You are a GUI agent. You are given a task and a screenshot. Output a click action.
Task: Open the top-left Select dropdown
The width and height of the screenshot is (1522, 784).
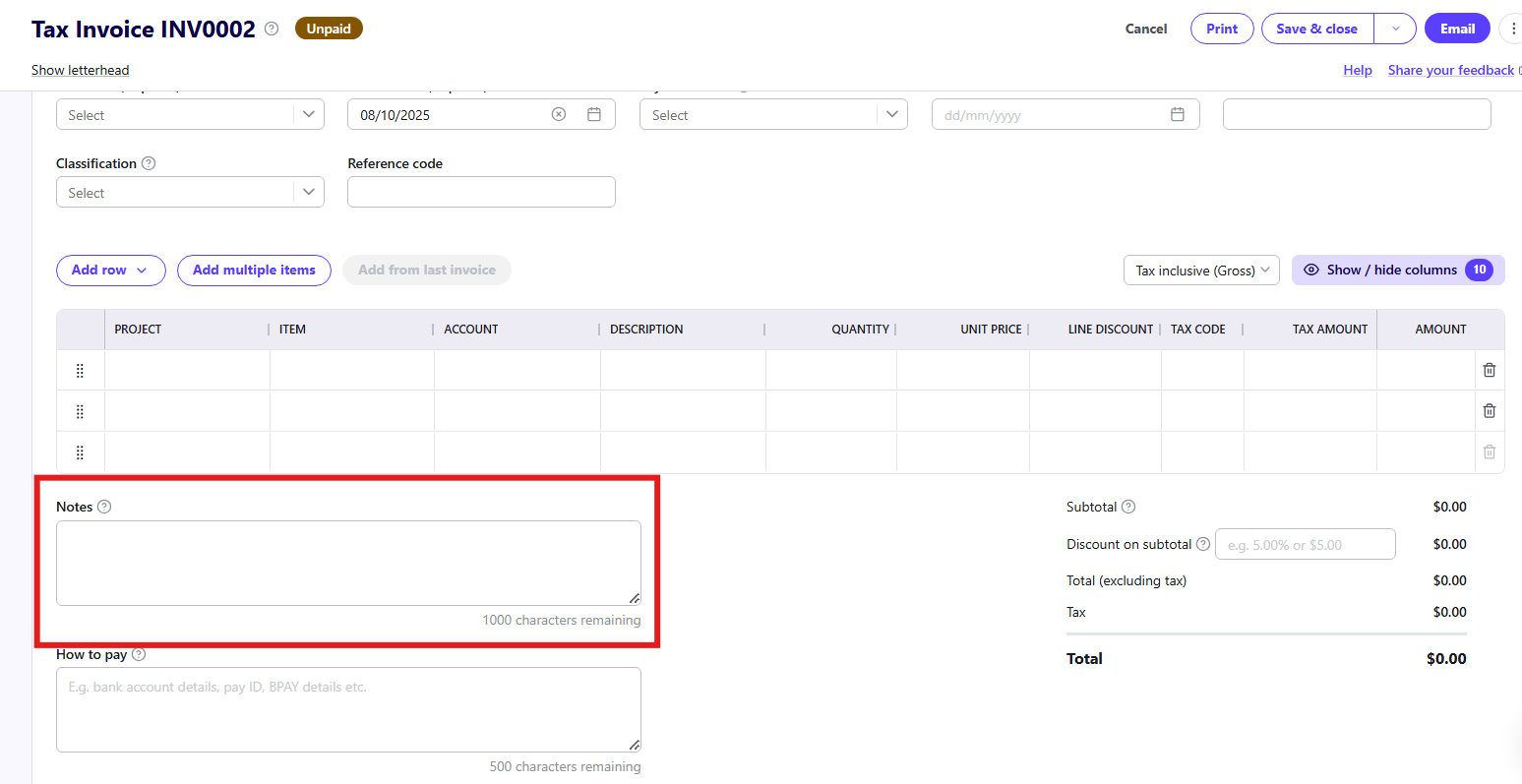[190, 114]
